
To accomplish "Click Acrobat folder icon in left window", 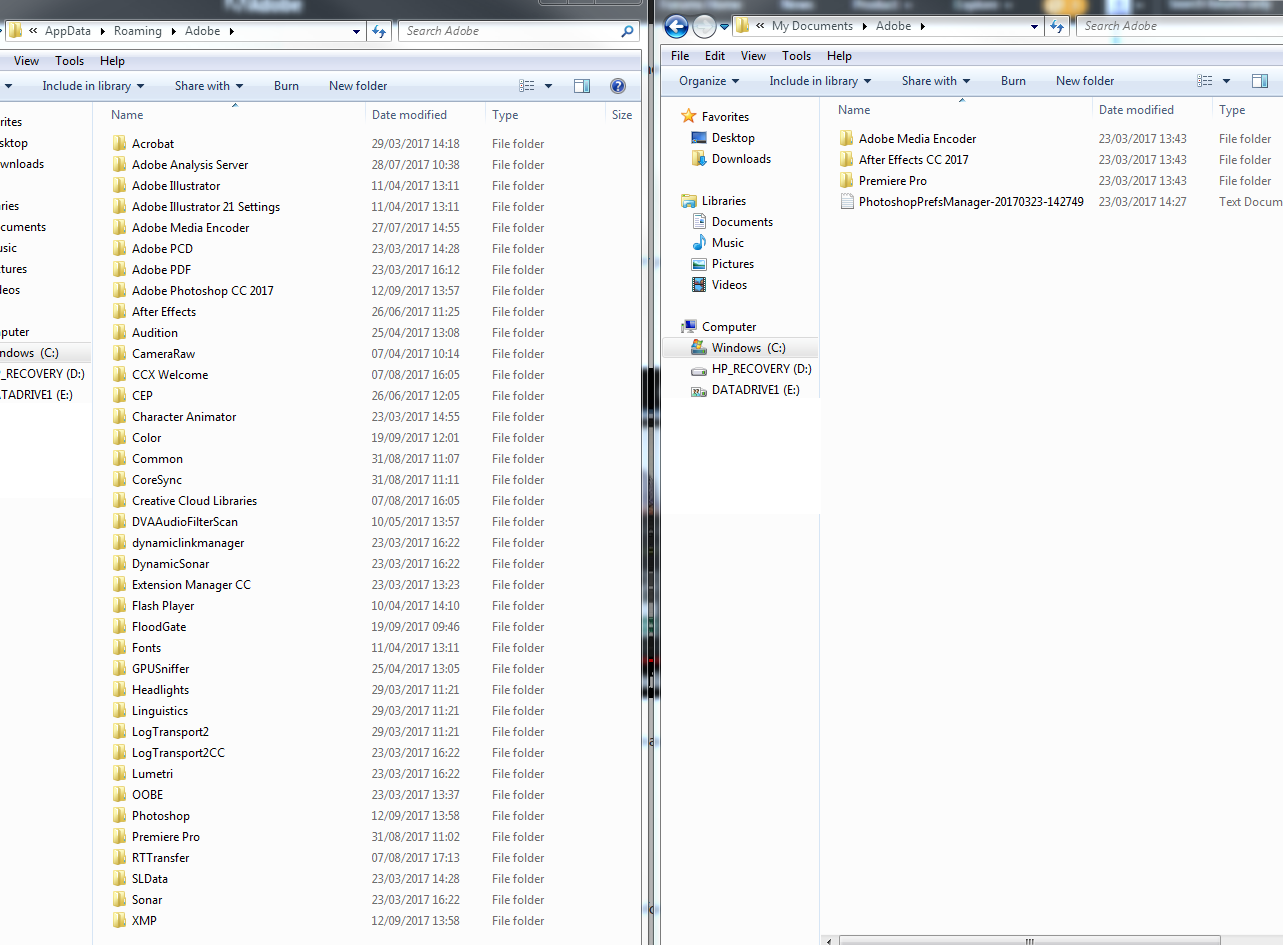I will click(x=120, y=144).
